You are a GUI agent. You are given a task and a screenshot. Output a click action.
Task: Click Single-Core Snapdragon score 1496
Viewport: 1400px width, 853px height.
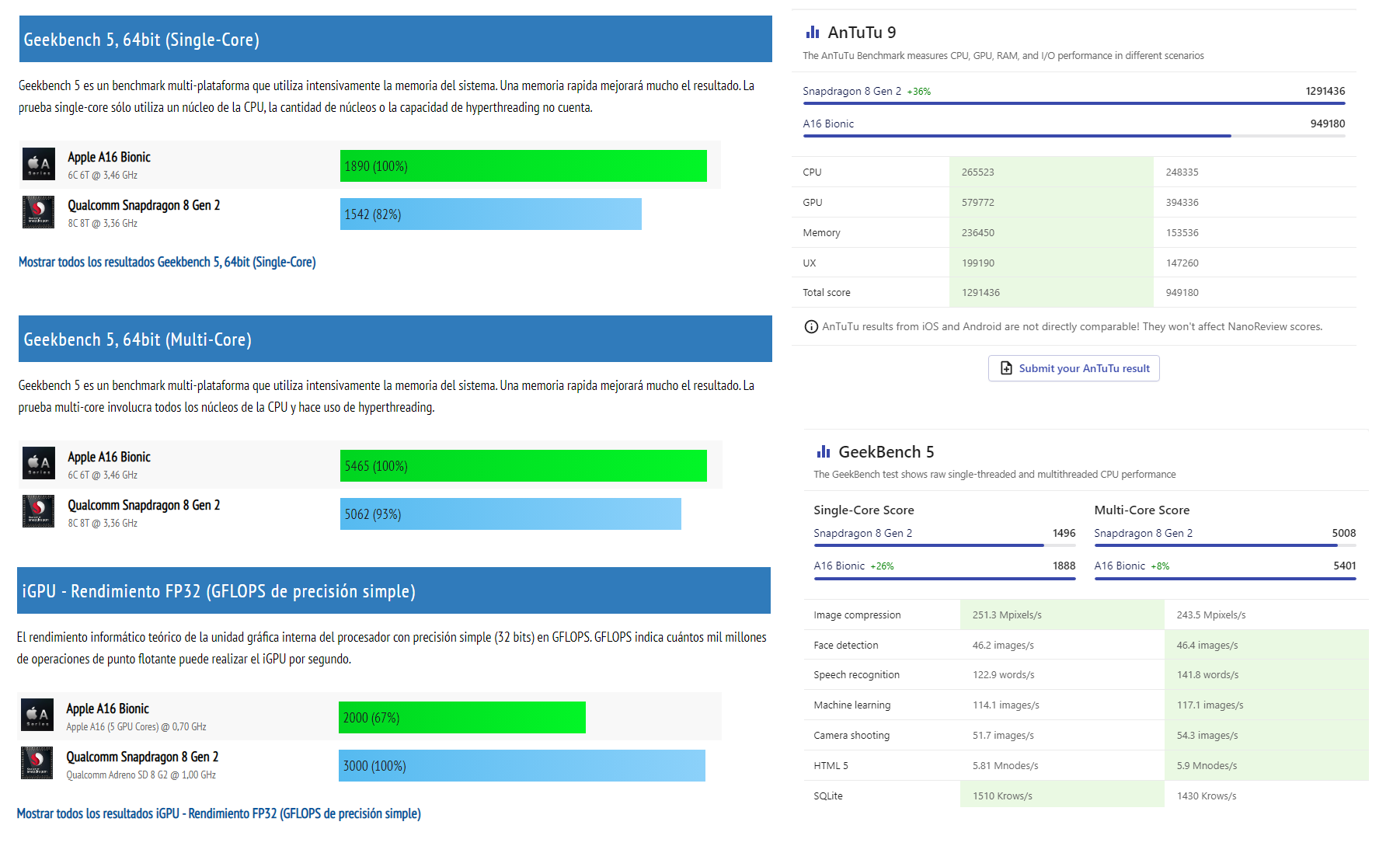(1064, 533)
